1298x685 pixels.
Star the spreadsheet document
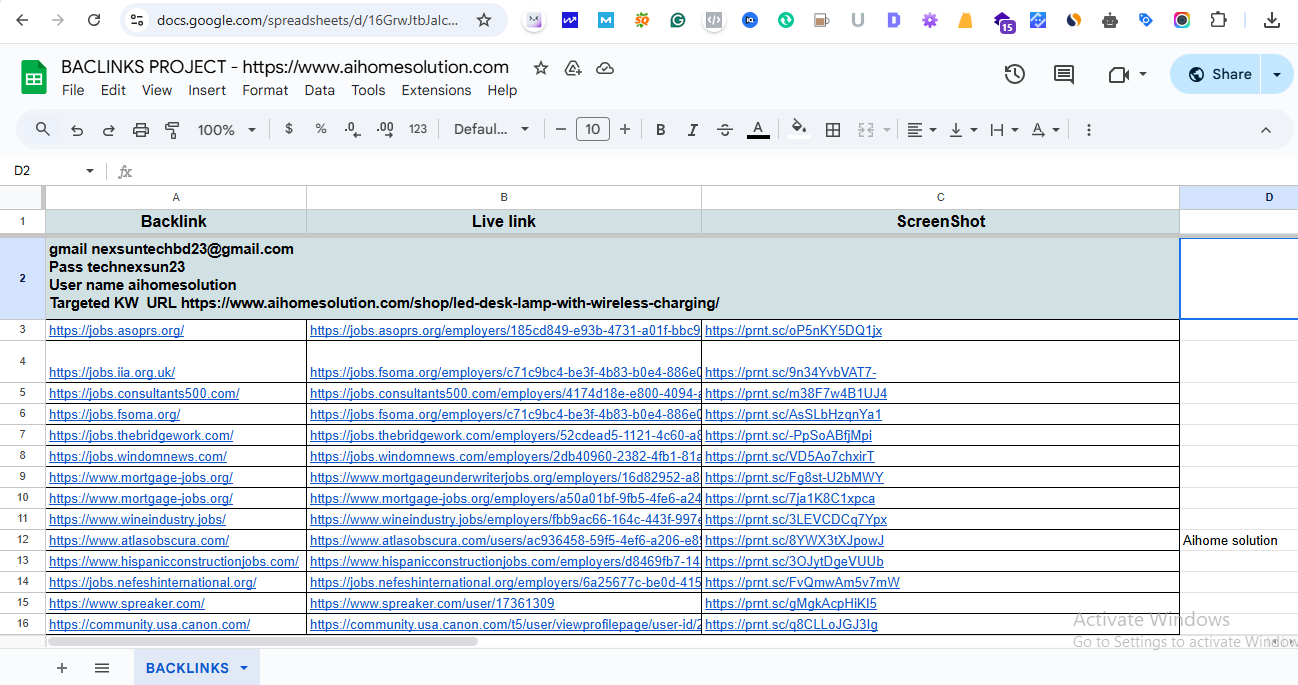pyautogui.click(x=541, y=68)
